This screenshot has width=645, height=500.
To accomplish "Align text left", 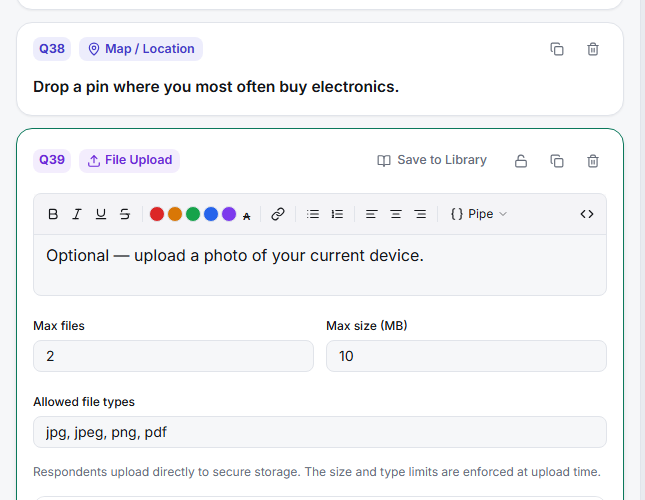I will click(371, 214).
